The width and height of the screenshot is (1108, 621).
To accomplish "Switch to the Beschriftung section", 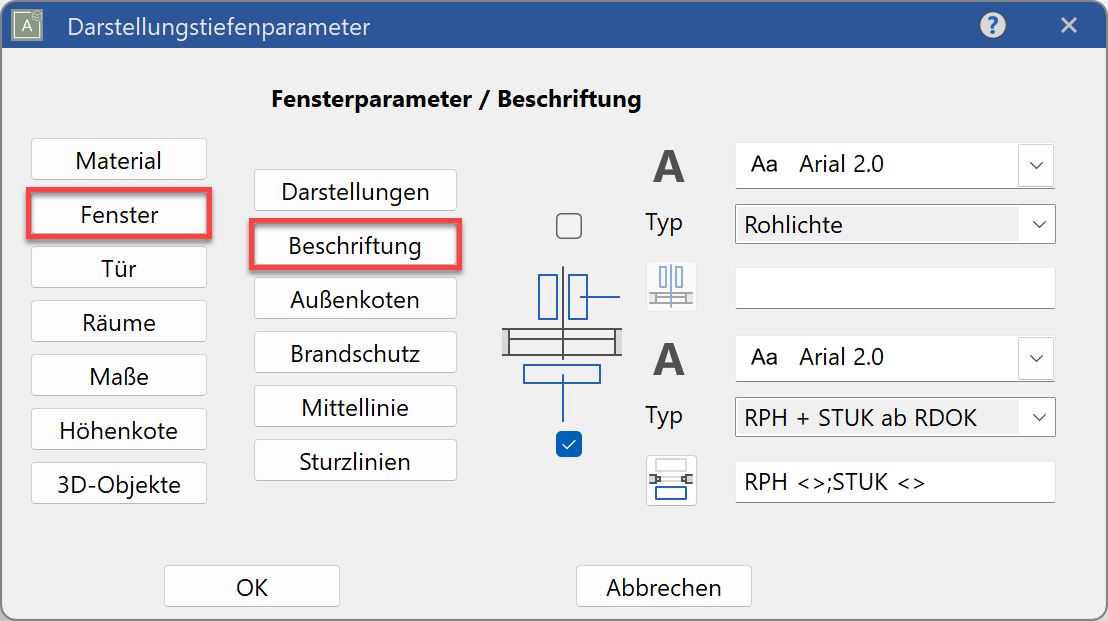I will coord(355,244).
